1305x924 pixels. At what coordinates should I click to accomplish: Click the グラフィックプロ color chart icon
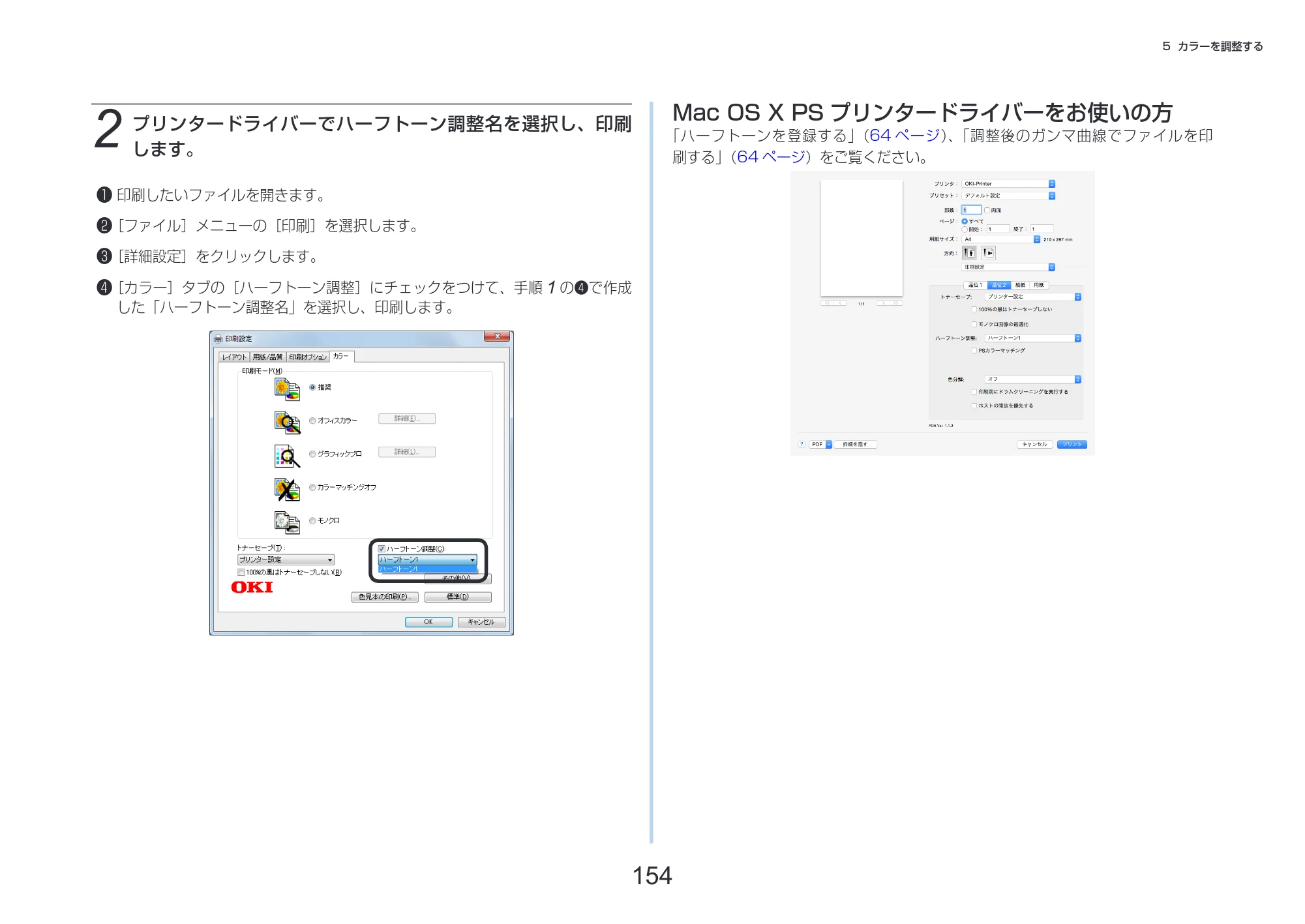287,456
